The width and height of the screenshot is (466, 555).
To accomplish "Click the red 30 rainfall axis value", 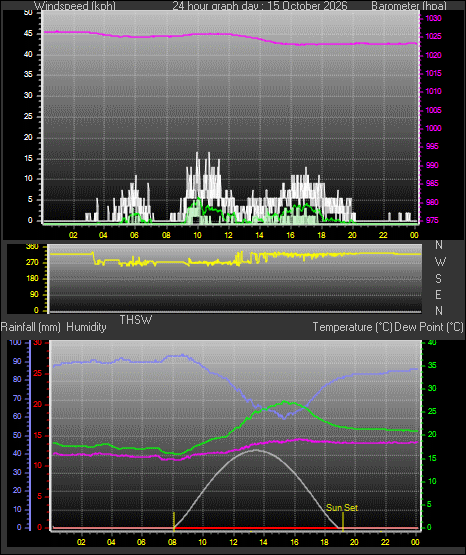I will coord(37,343).
